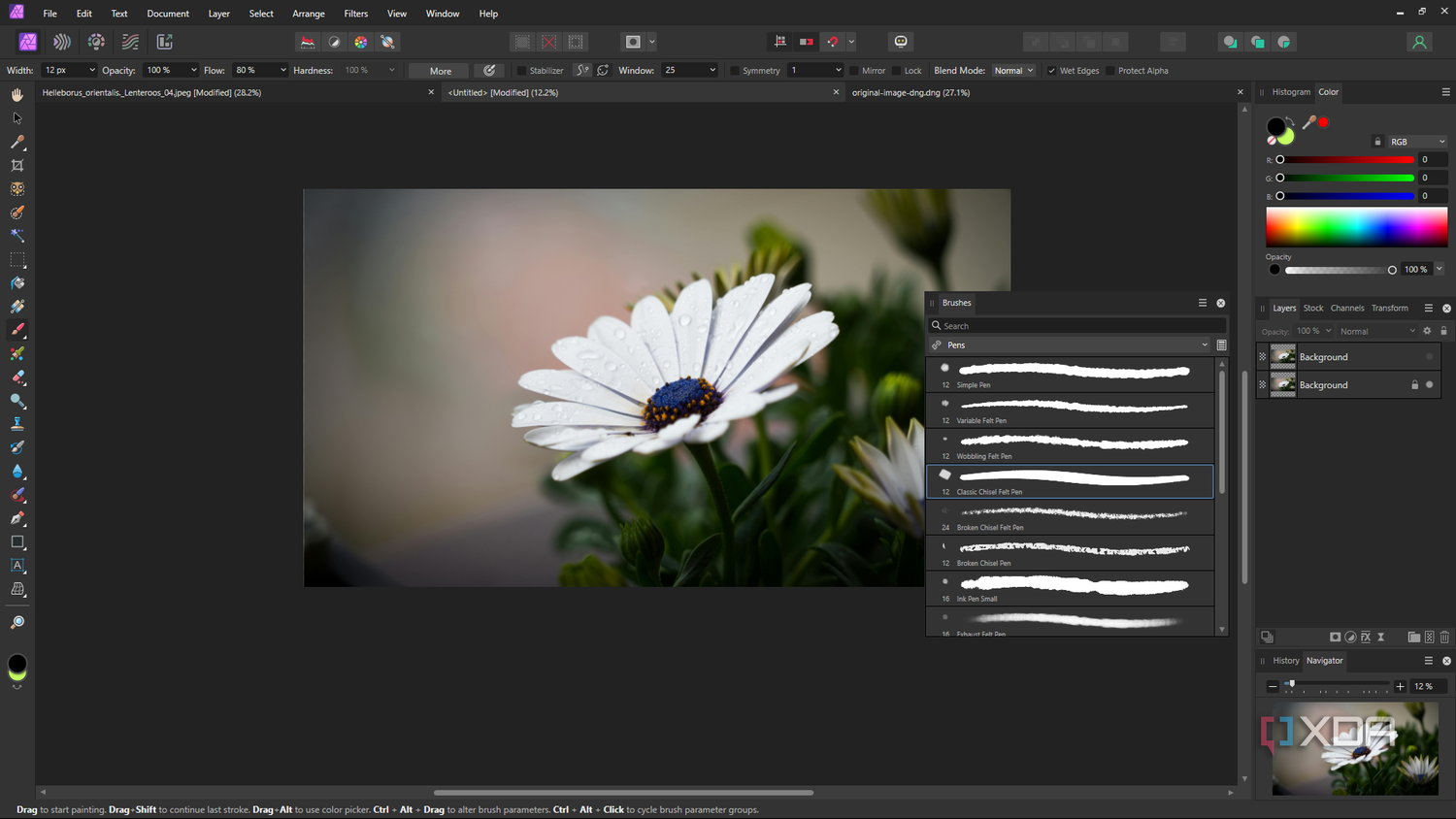This screenshot has height=819, width=1456.
Task: Select the Ink Pen Small brush
Action: click(1071, 588)
